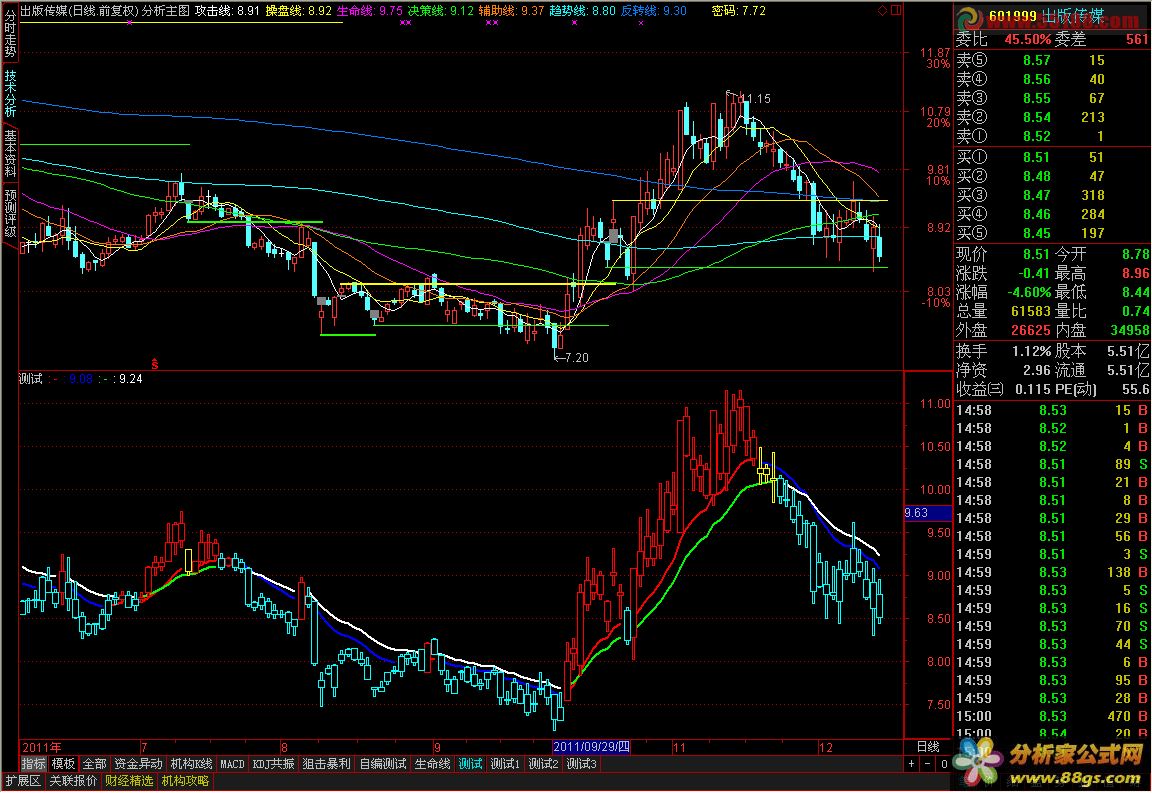Click the 总量 61583 value
This screenshot has width=1152, height=793.
pos(1031,312)
